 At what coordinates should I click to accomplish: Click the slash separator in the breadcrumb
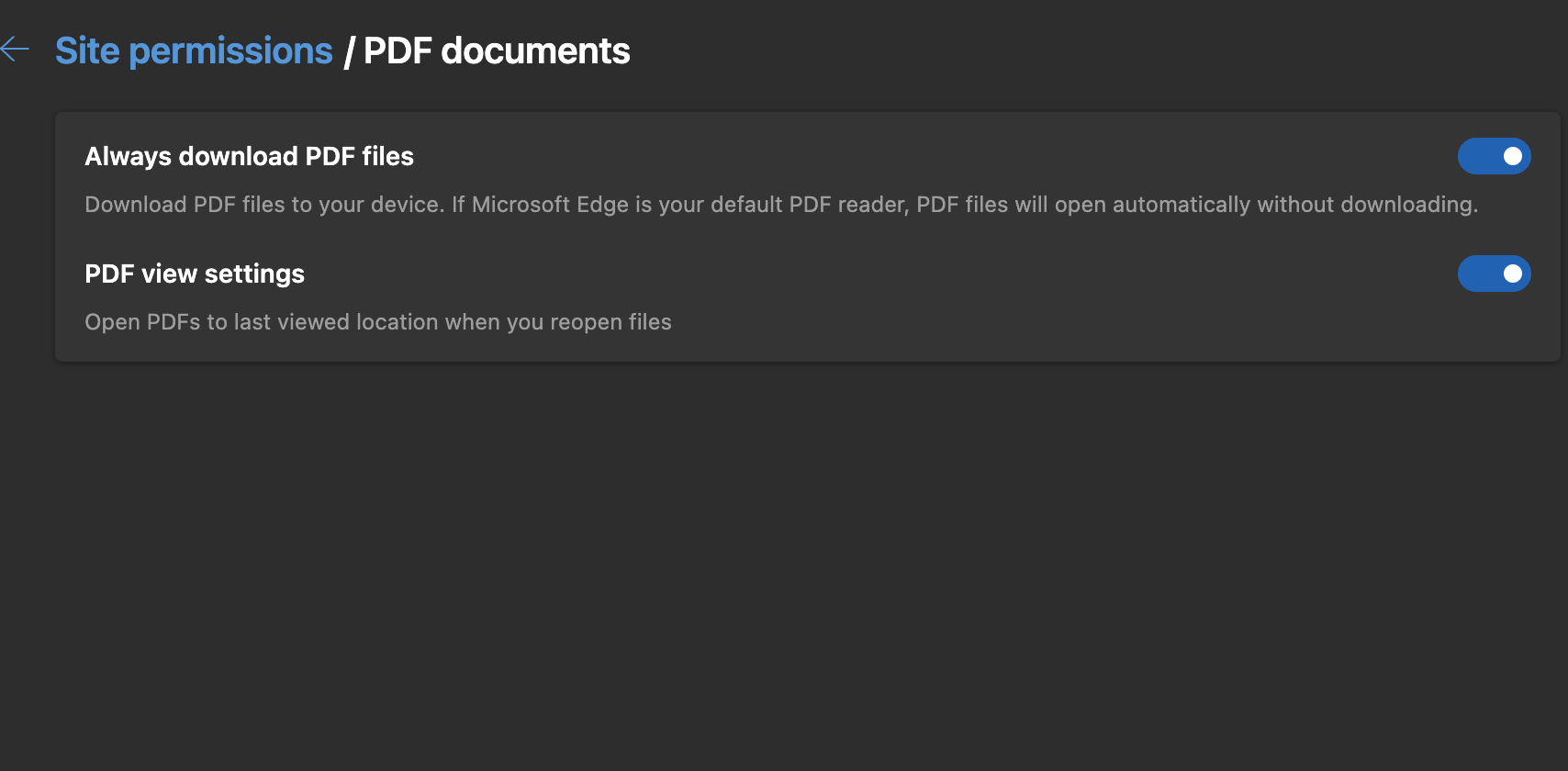pyautogui.click(x=349, y=52)
